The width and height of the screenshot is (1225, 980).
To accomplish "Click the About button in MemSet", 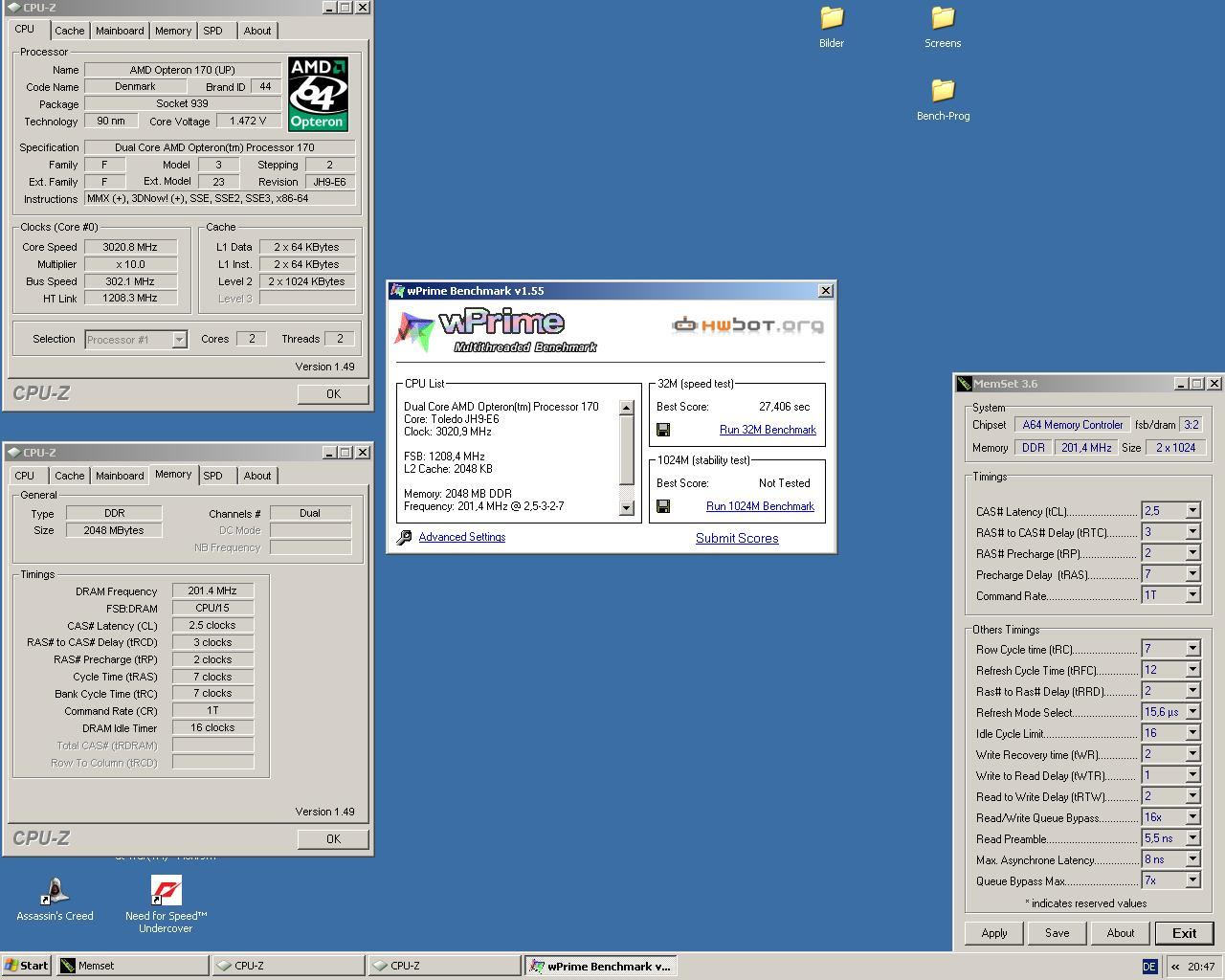I will click(1121, 933).
